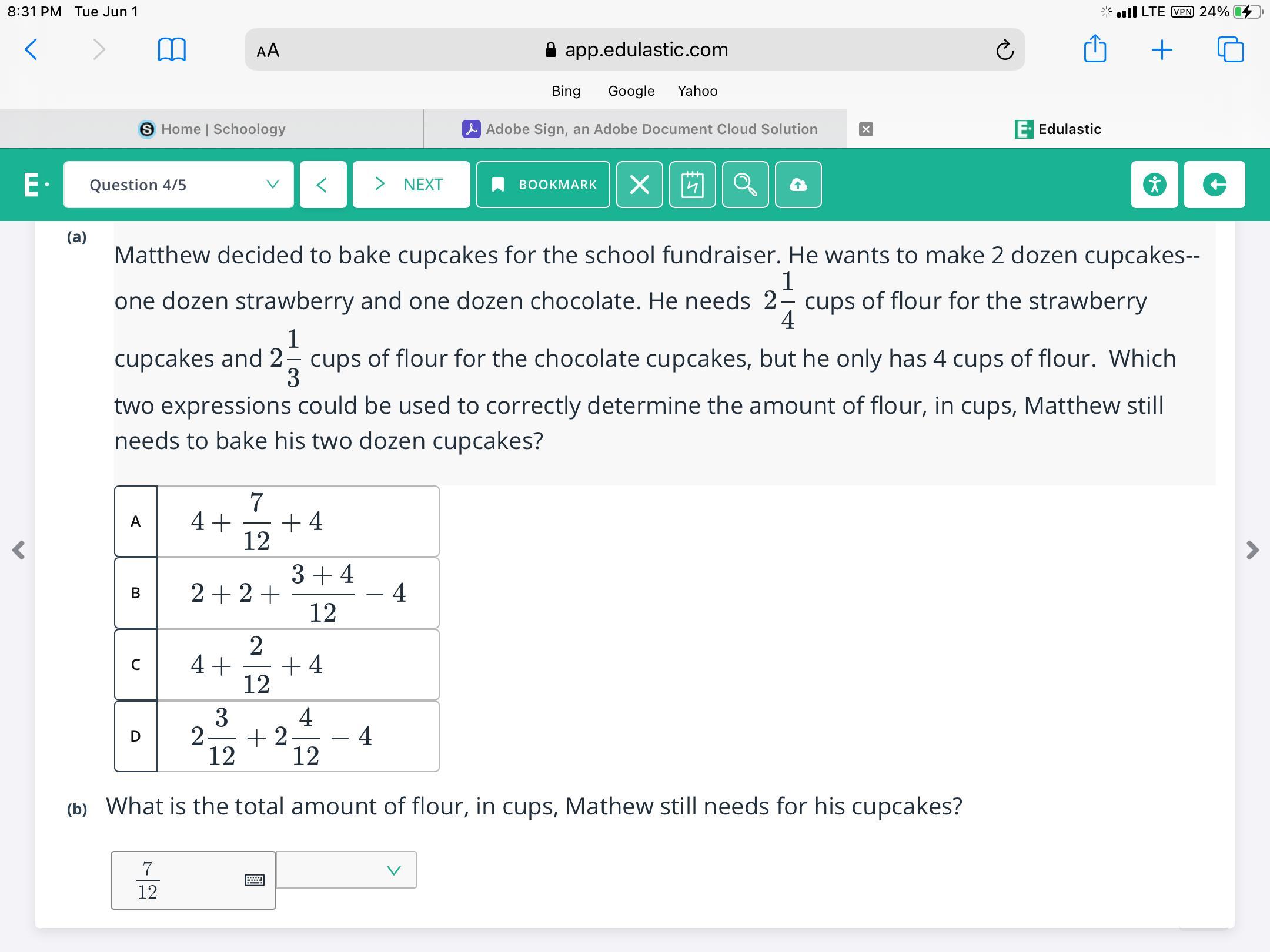1270x952 pixels.
Task: Go to next question using right side chevron
Action: (1252, 550)
